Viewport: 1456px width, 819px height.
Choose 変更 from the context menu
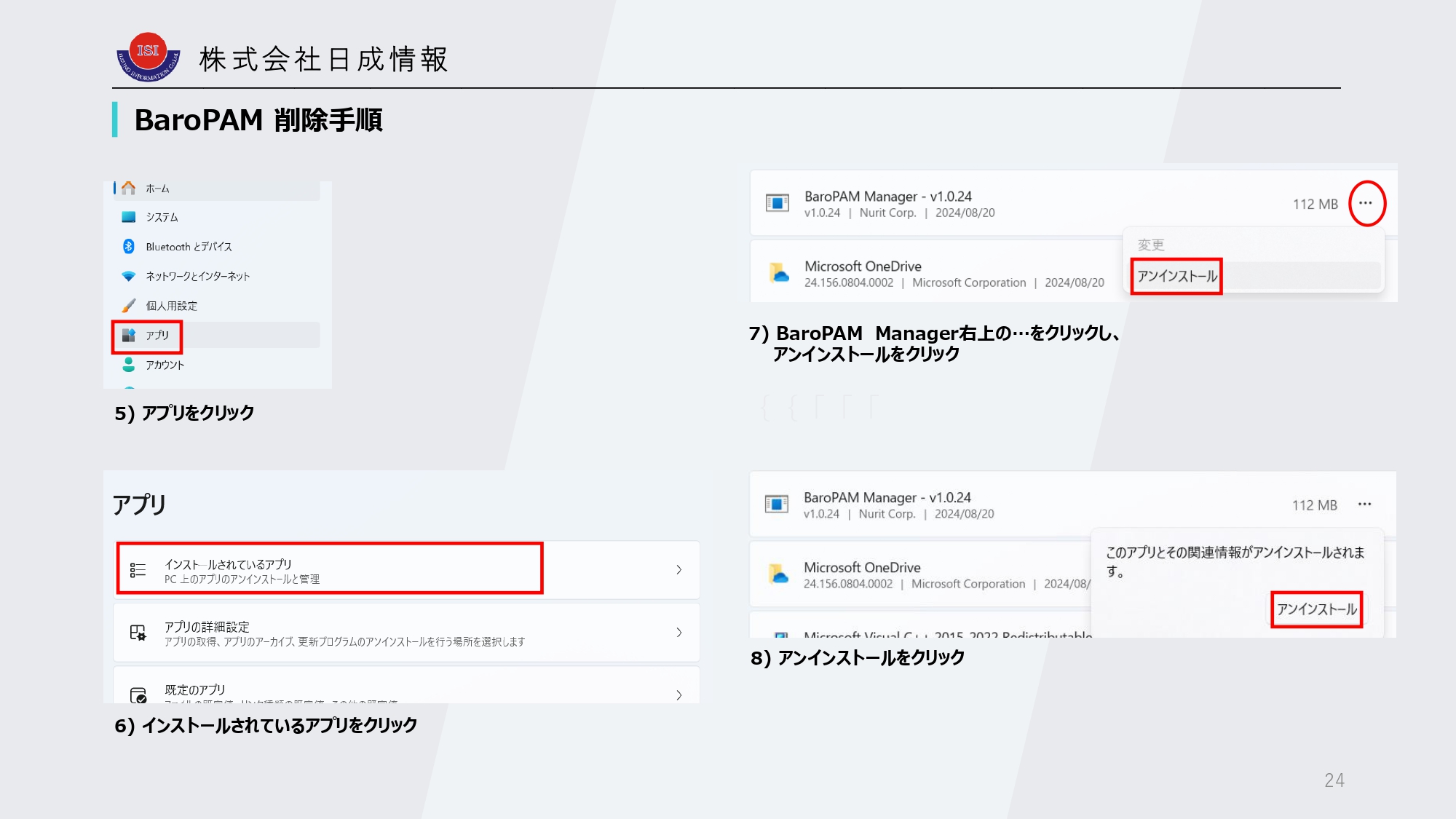coord(1151,245)
